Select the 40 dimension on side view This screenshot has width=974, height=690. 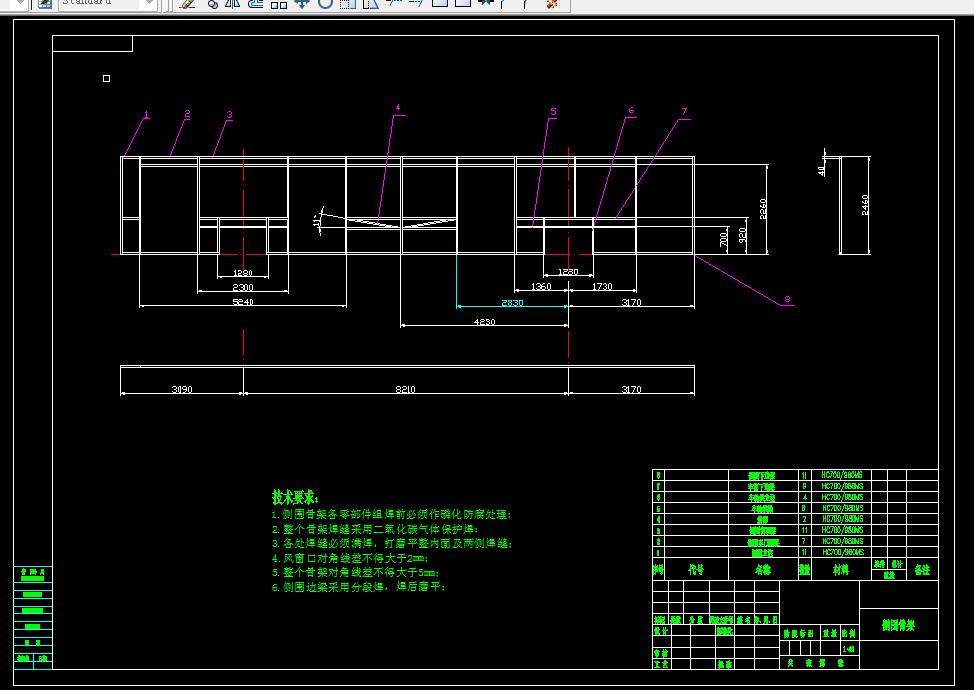[x=821, y=170]
